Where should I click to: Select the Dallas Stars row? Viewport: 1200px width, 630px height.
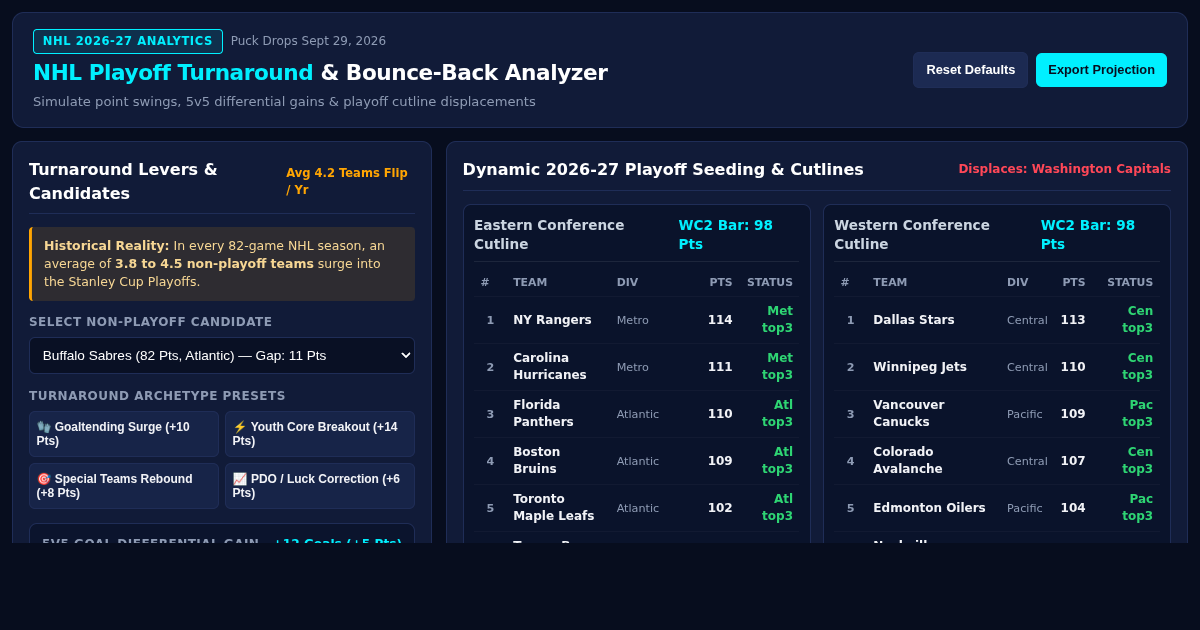[x=997, y=320]
